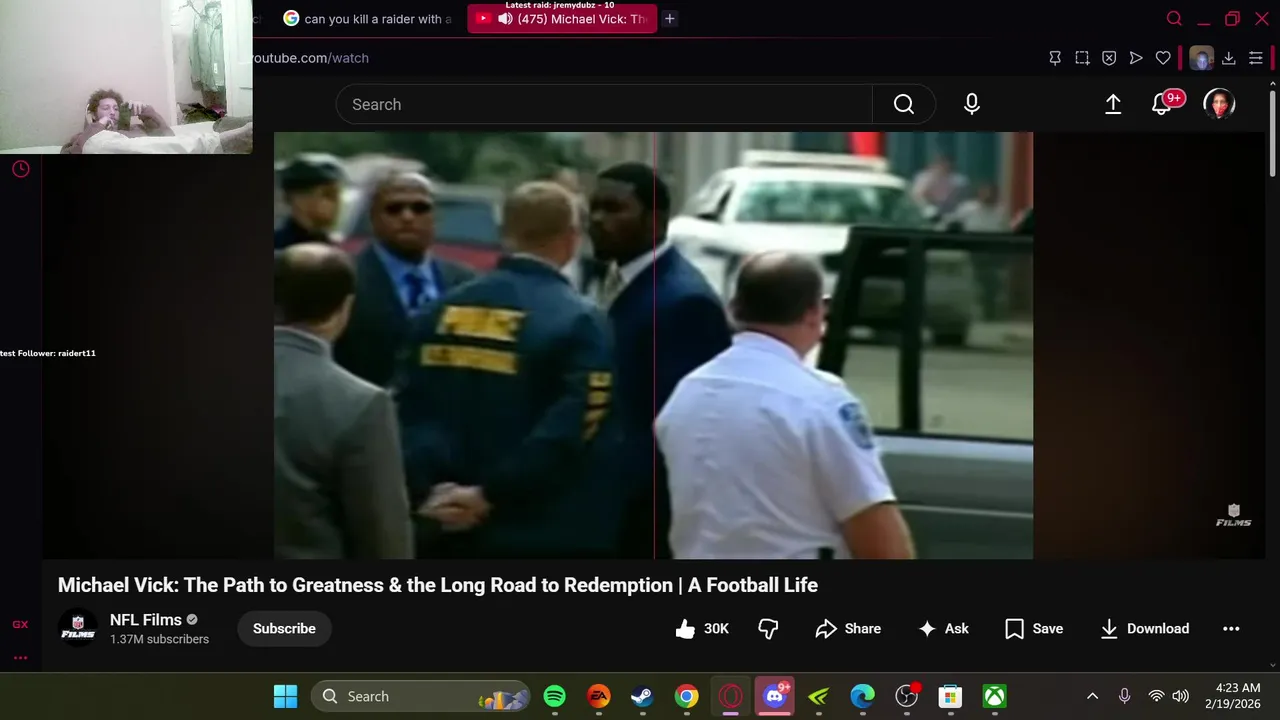Open a new tab with the plus button
Screen dimensions: 1280x720
coord(670,19)
